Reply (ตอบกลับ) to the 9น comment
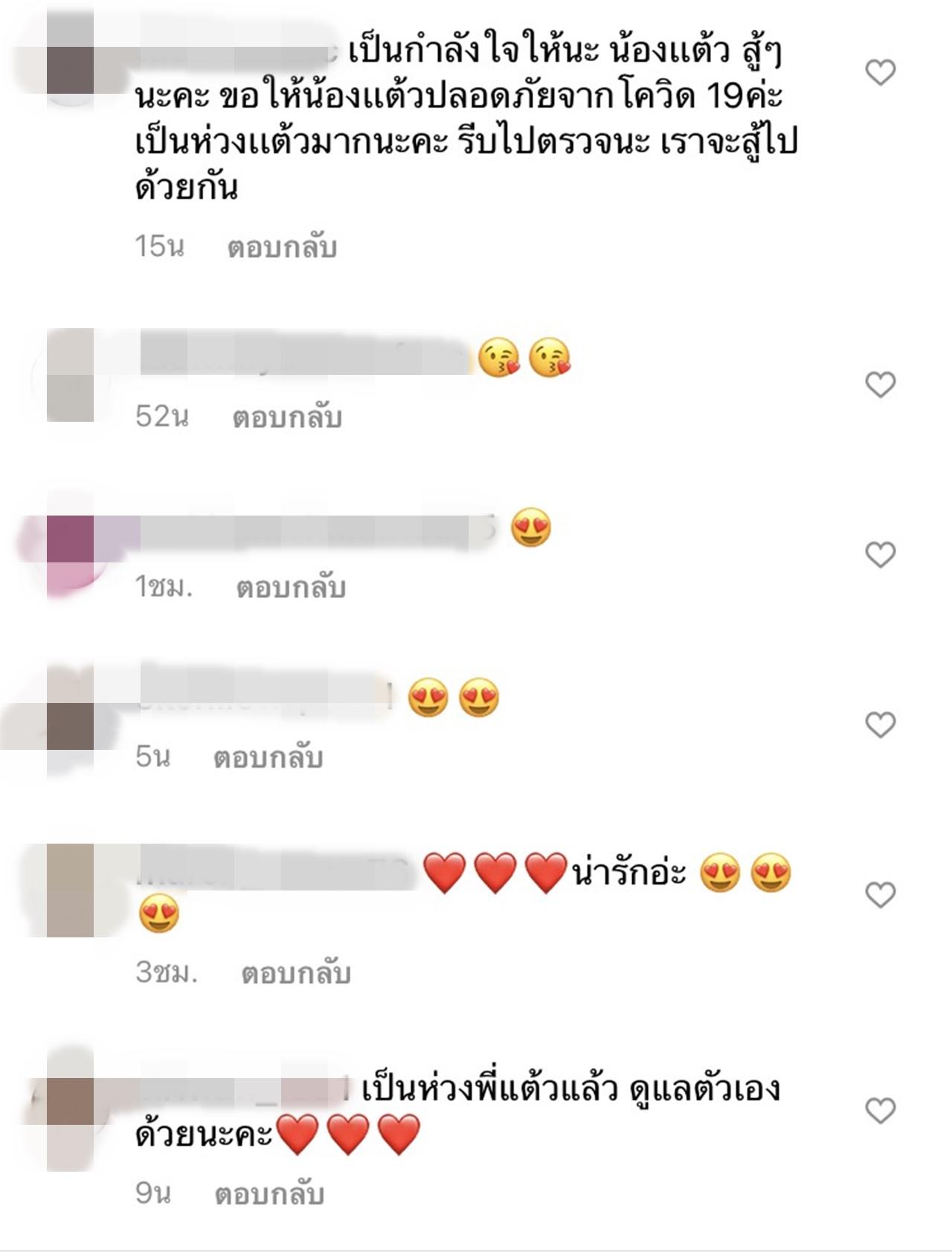This screenshot has height=1258, width=952. pyautogui.click(x=269, y=1196)
